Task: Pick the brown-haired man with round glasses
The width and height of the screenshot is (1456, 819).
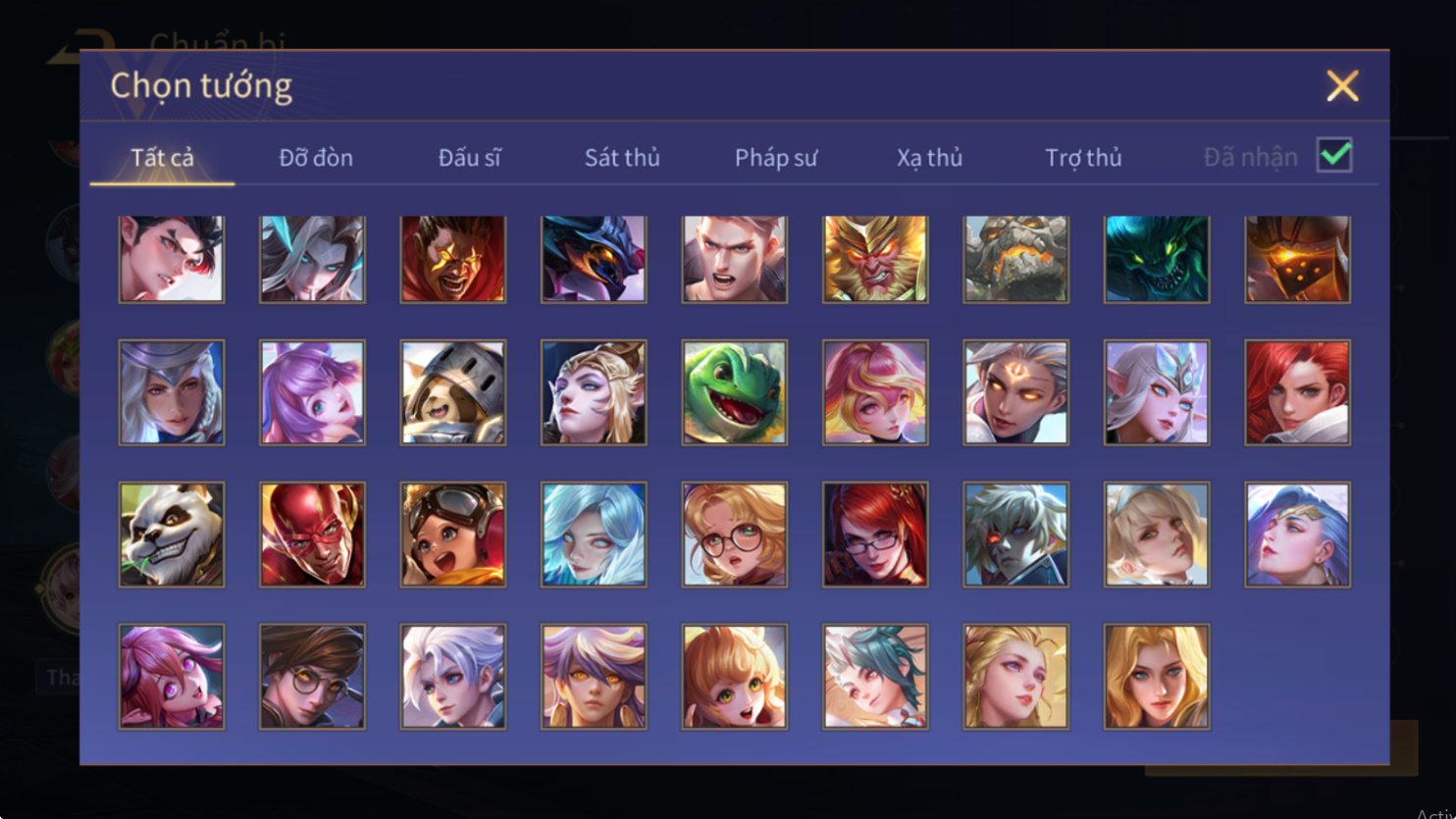Action: pos(312,677)
